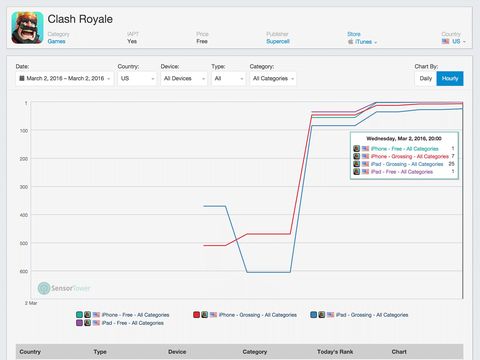Open the March 2, 2016 date range picker
Viewport: 480px width, 360px height.
pos(65,79)
